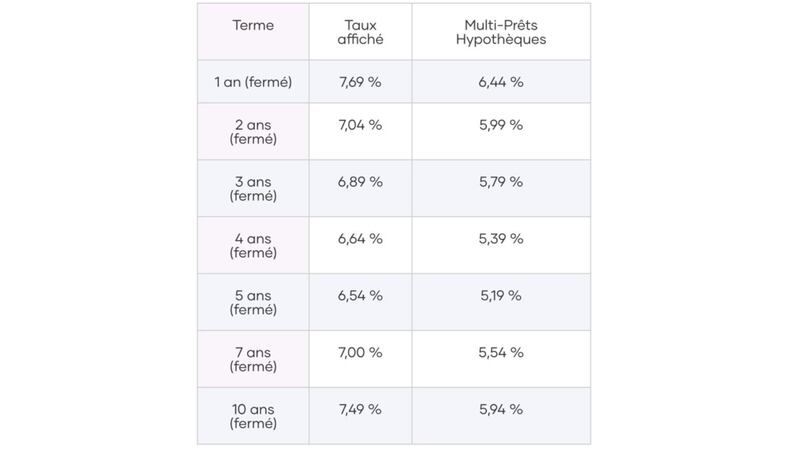Select the 5,99 % Multi-Prêts rate

[500, 125]
